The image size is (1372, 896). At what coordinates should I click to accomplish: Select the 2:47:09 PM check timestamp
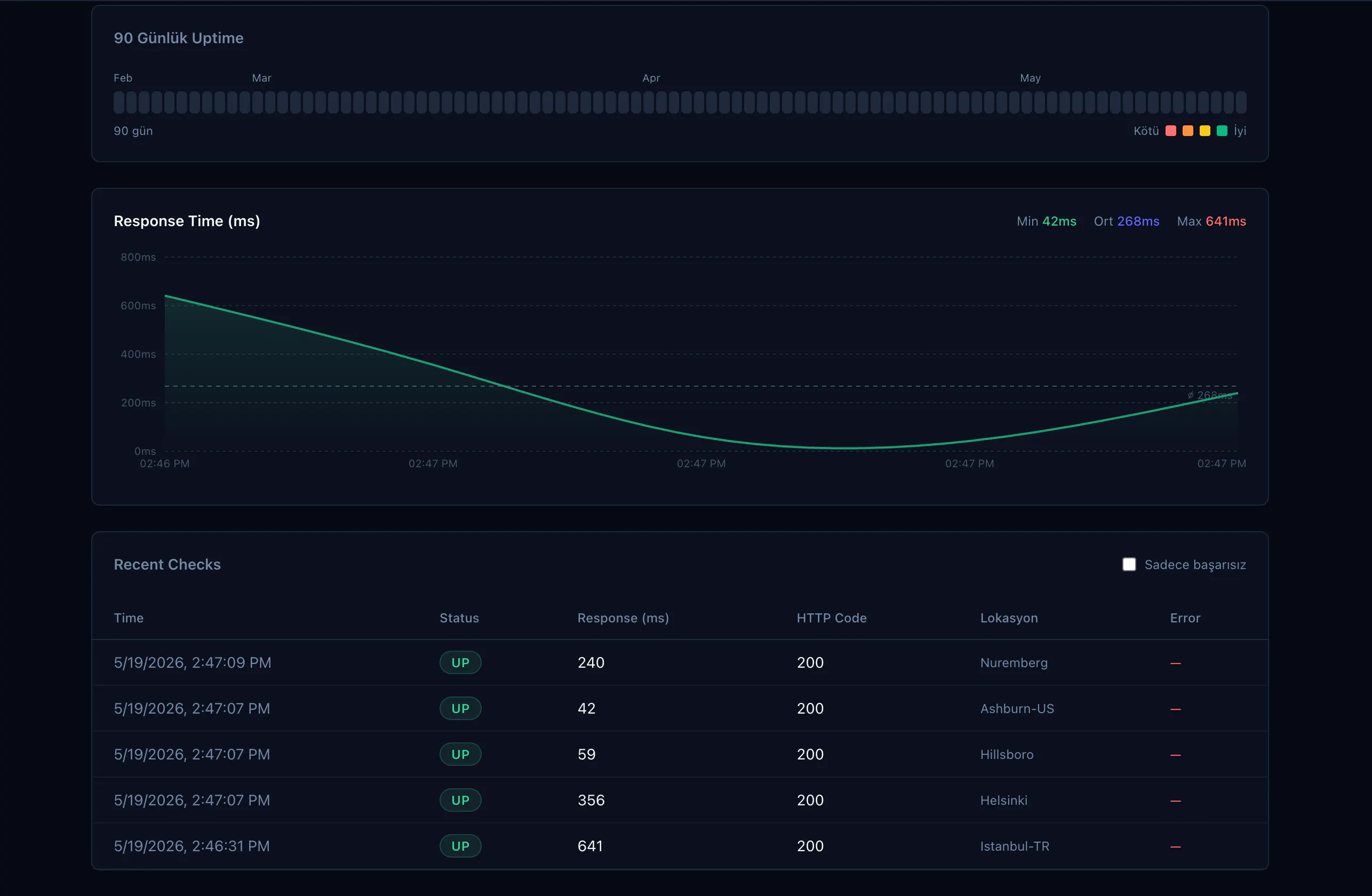pos(193,662)
